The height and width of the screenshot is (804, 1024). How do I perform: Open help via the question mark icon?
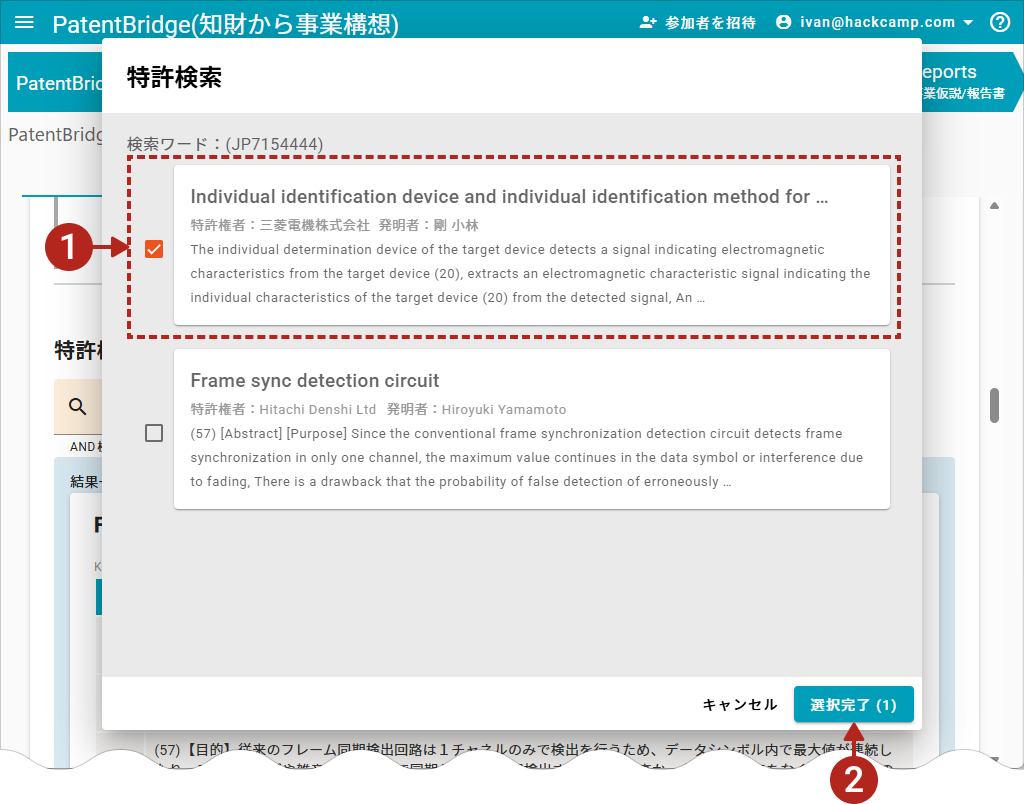tap(1000, 22)
